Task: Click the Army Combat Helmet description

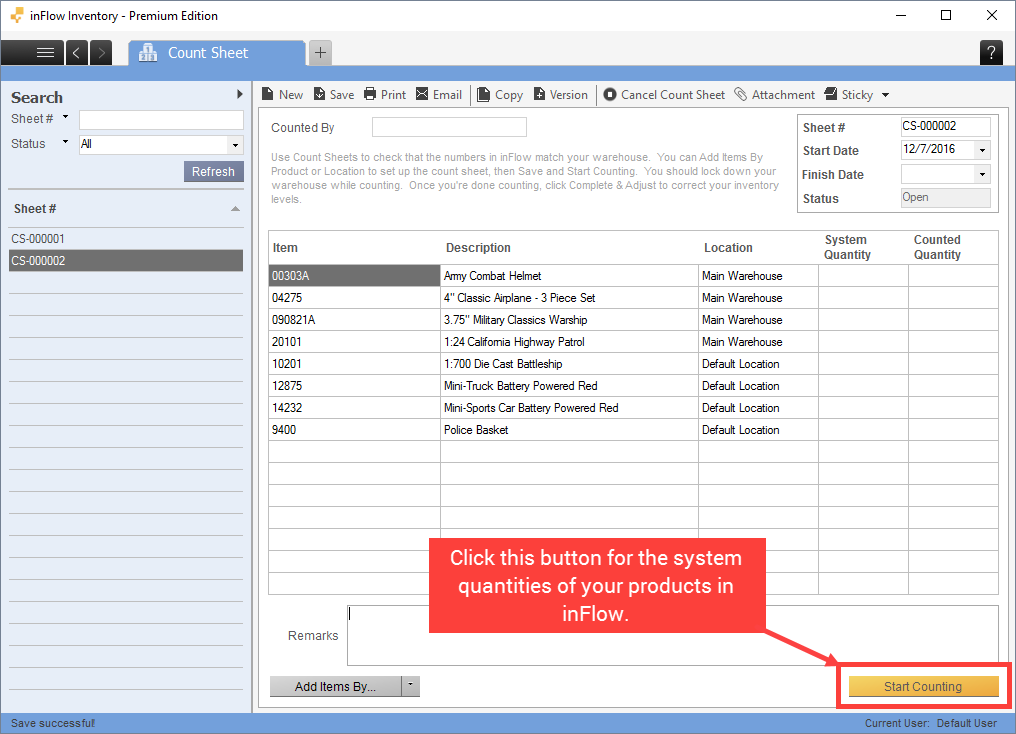Action: coord(570,275)
